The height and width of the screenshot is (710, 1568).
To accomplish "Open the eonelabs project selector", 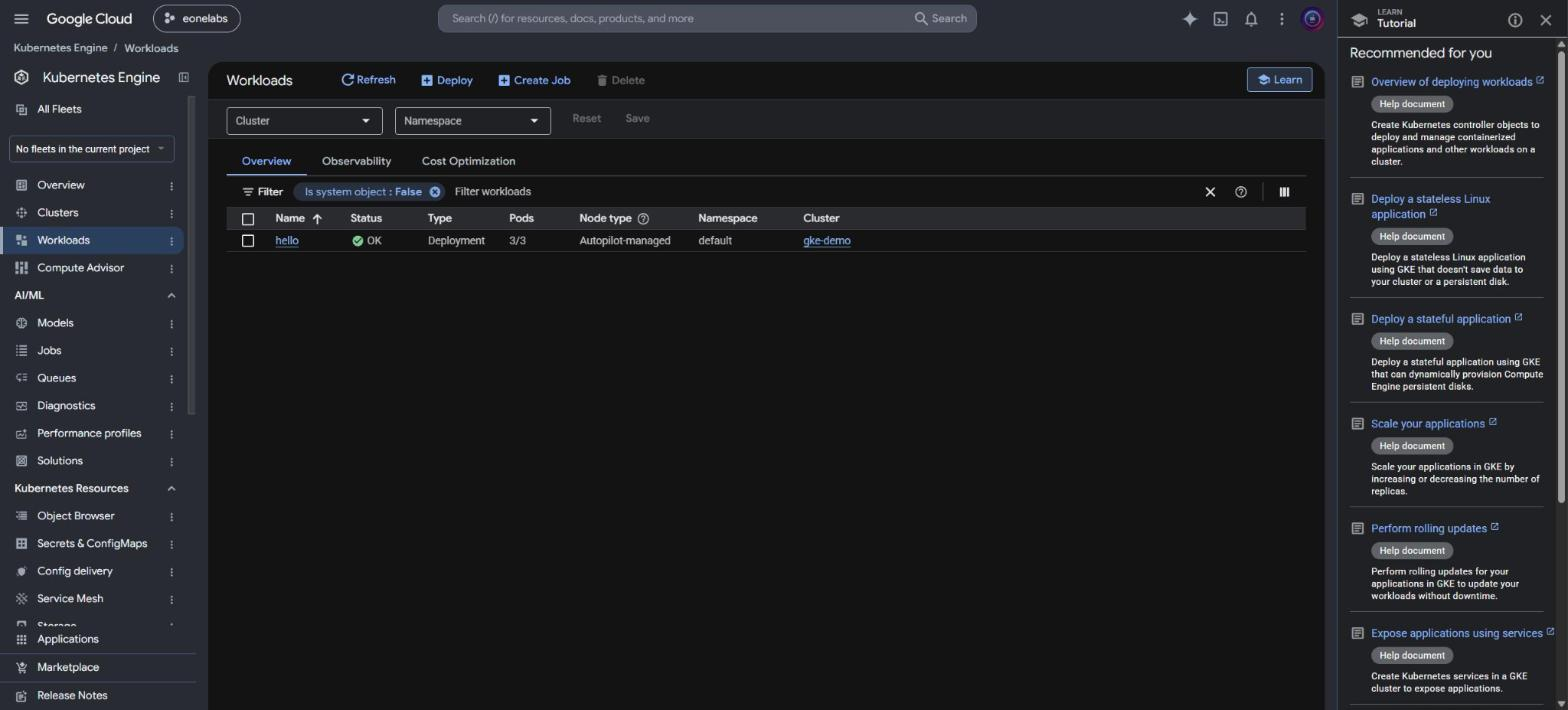I will tap(197, 19).
